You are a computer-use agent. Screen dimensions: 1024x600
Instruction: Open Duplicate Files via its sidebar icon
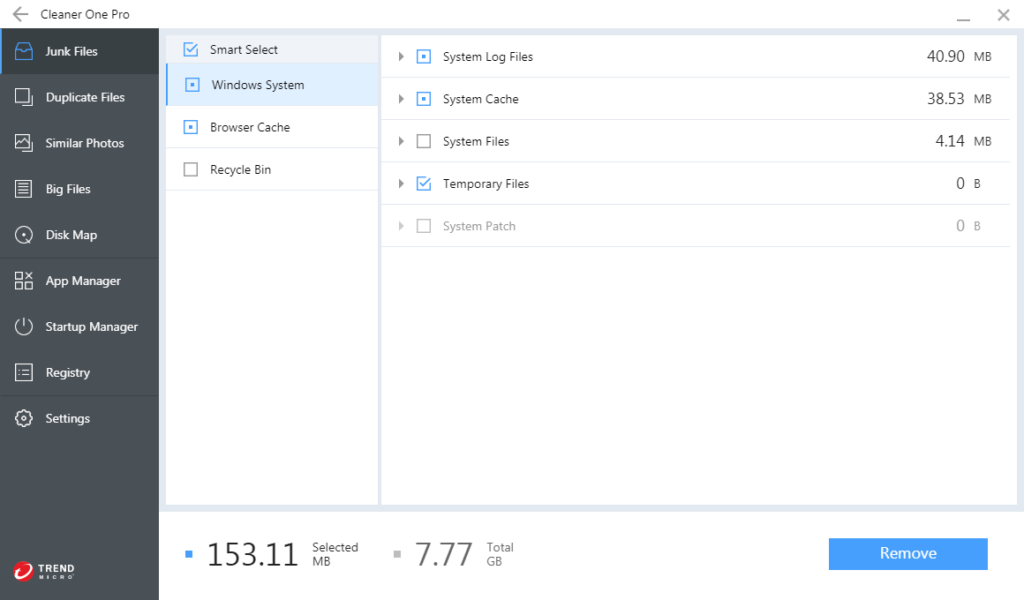pos(24,97)
